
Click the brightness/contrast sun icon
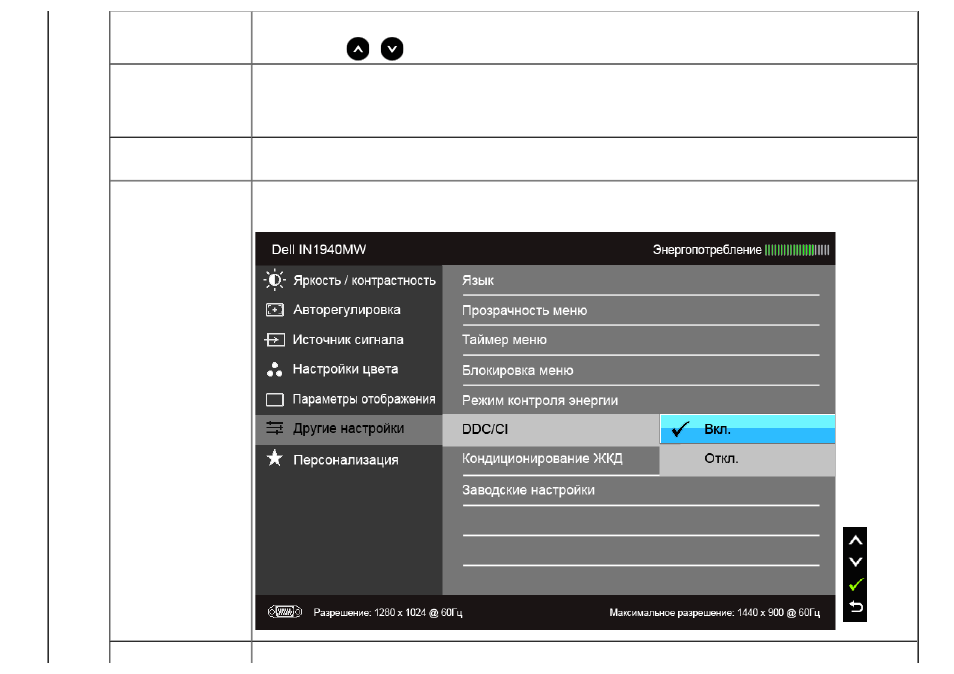pos(274,280)
